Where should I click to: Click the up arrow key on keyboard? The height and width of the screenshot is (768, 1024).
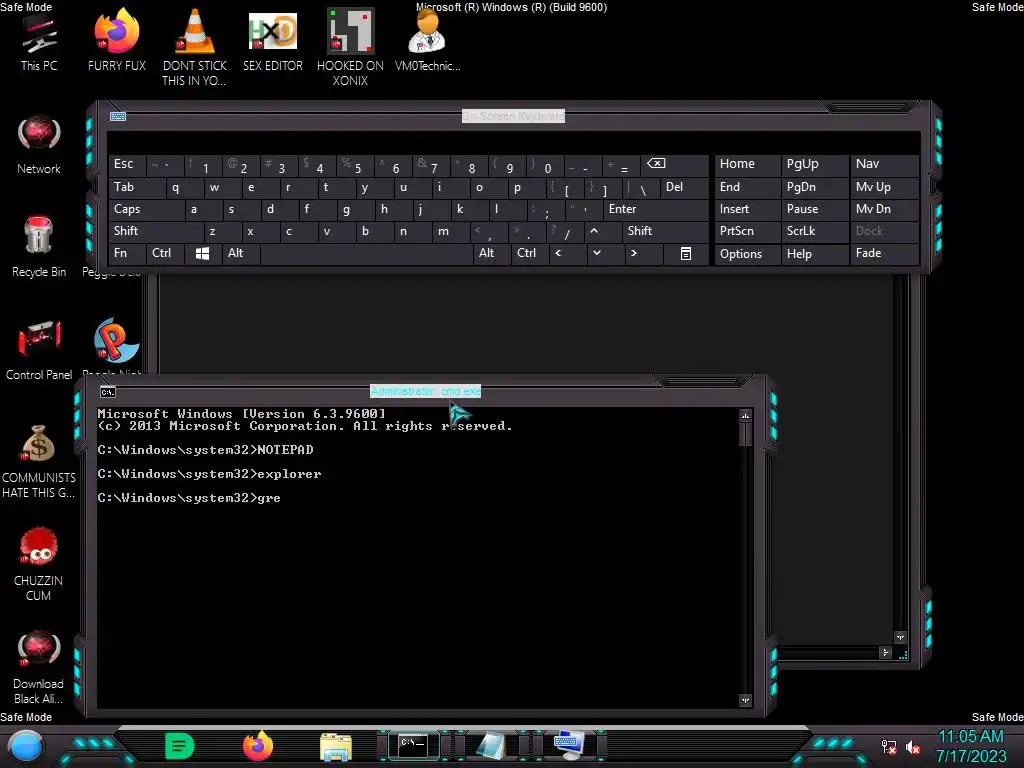tap(602, 231)
